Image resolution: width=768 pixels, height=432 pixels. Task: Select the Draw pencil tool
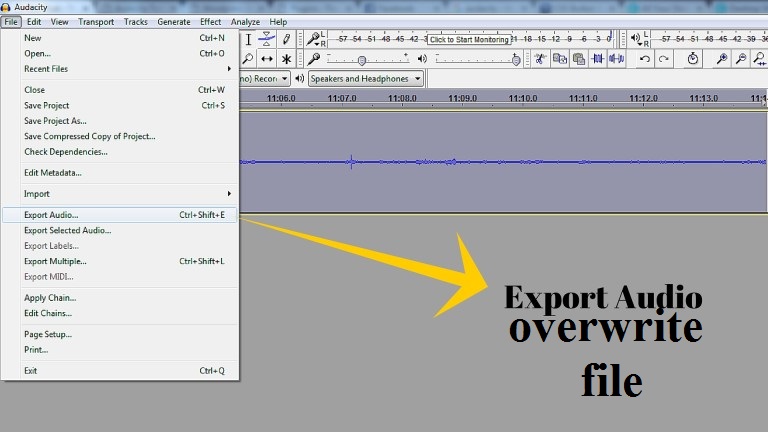click(287, 40)
